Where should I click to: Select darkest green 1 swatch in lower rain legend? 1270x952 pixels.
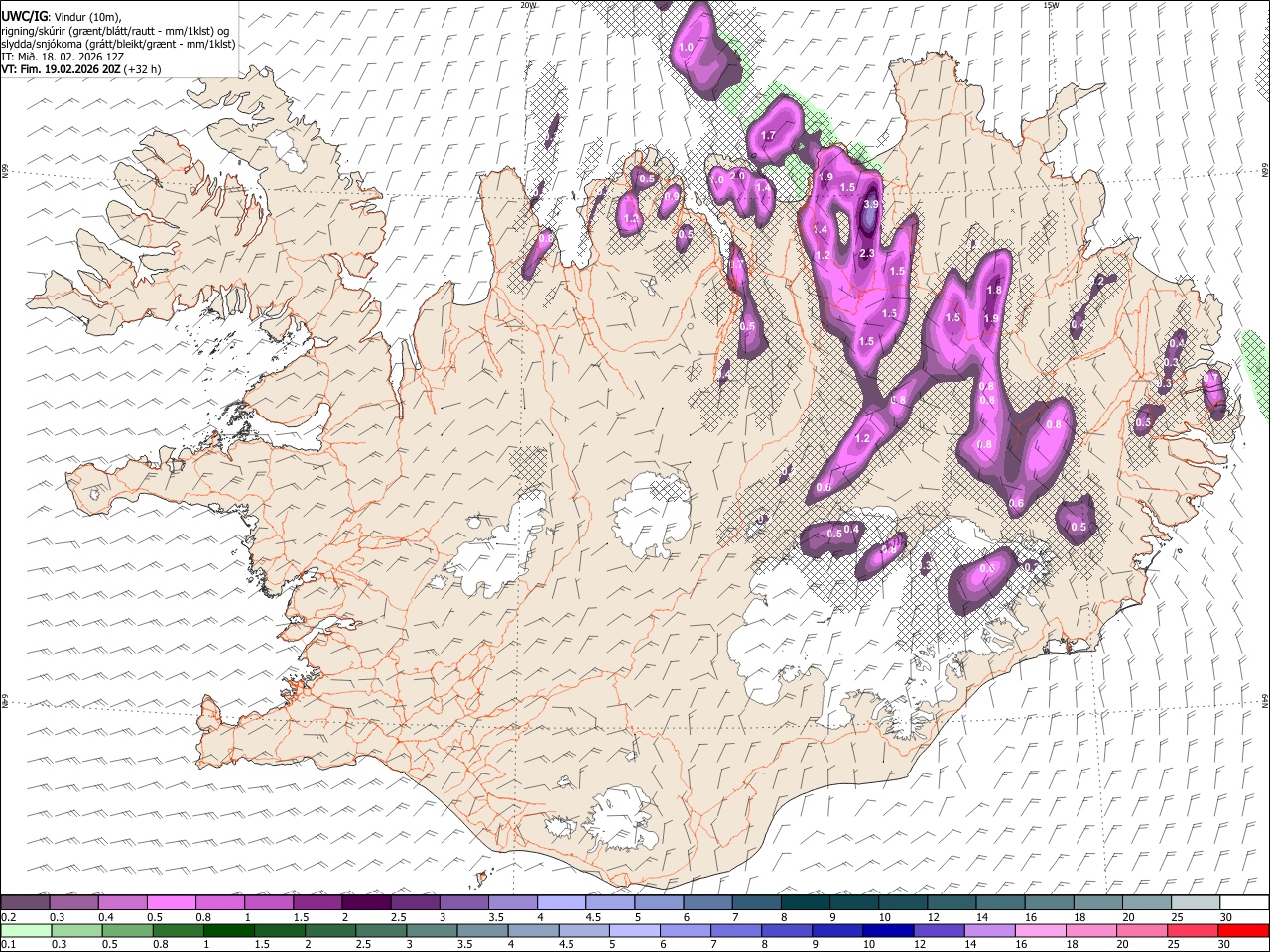[x=229, y=930]
